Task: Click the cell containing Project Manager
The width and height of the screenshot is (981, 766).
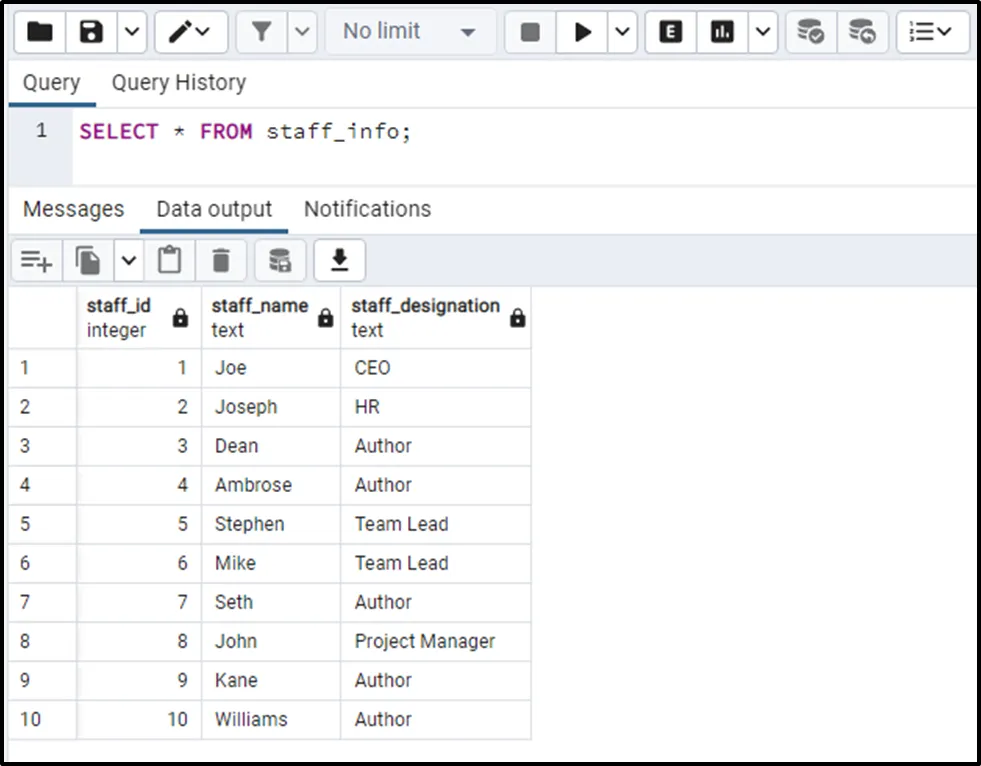Action: (x=425, y=641)
